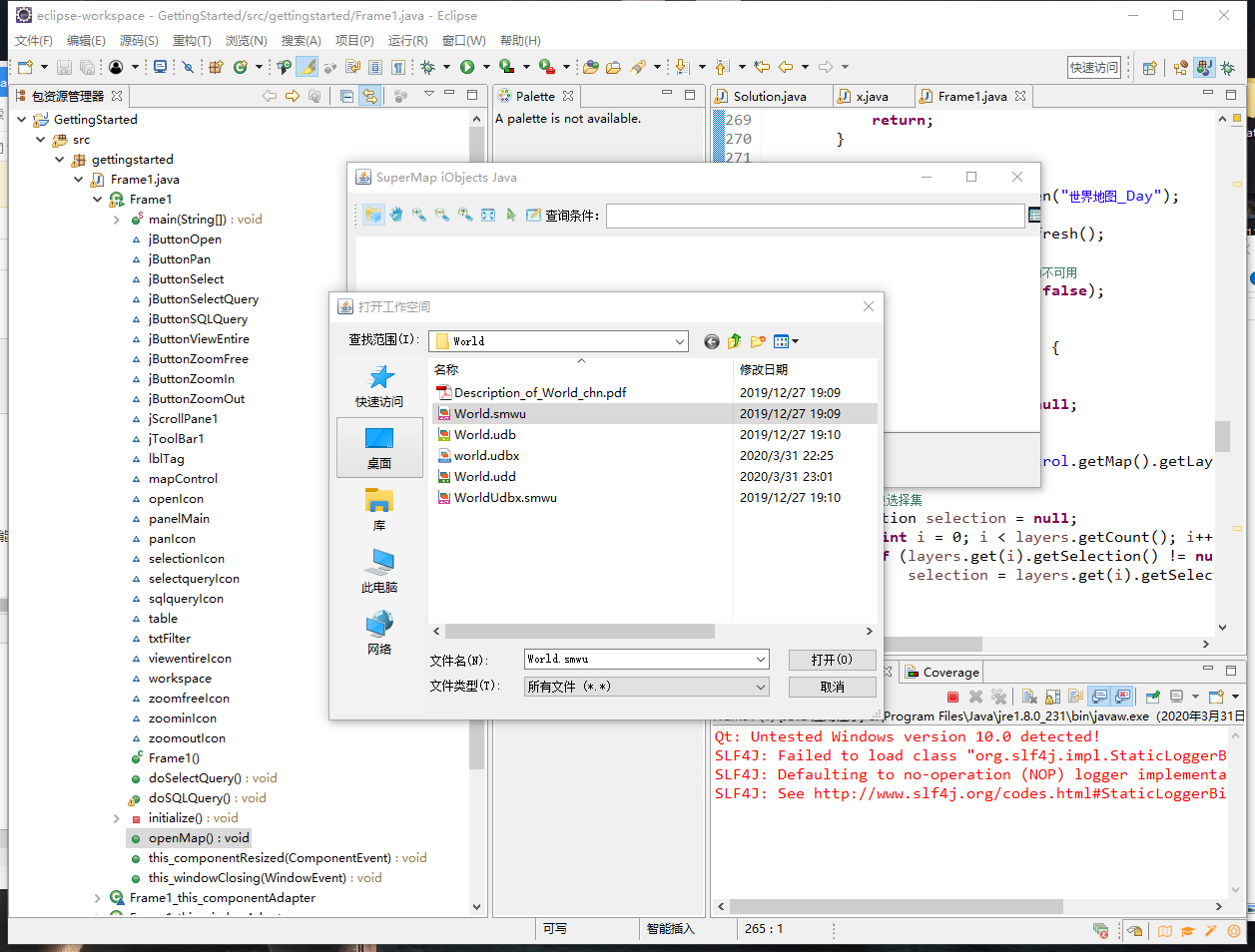
Task: Click the file list horizontal scrollbar in dialog
Action: coord(579,631)
